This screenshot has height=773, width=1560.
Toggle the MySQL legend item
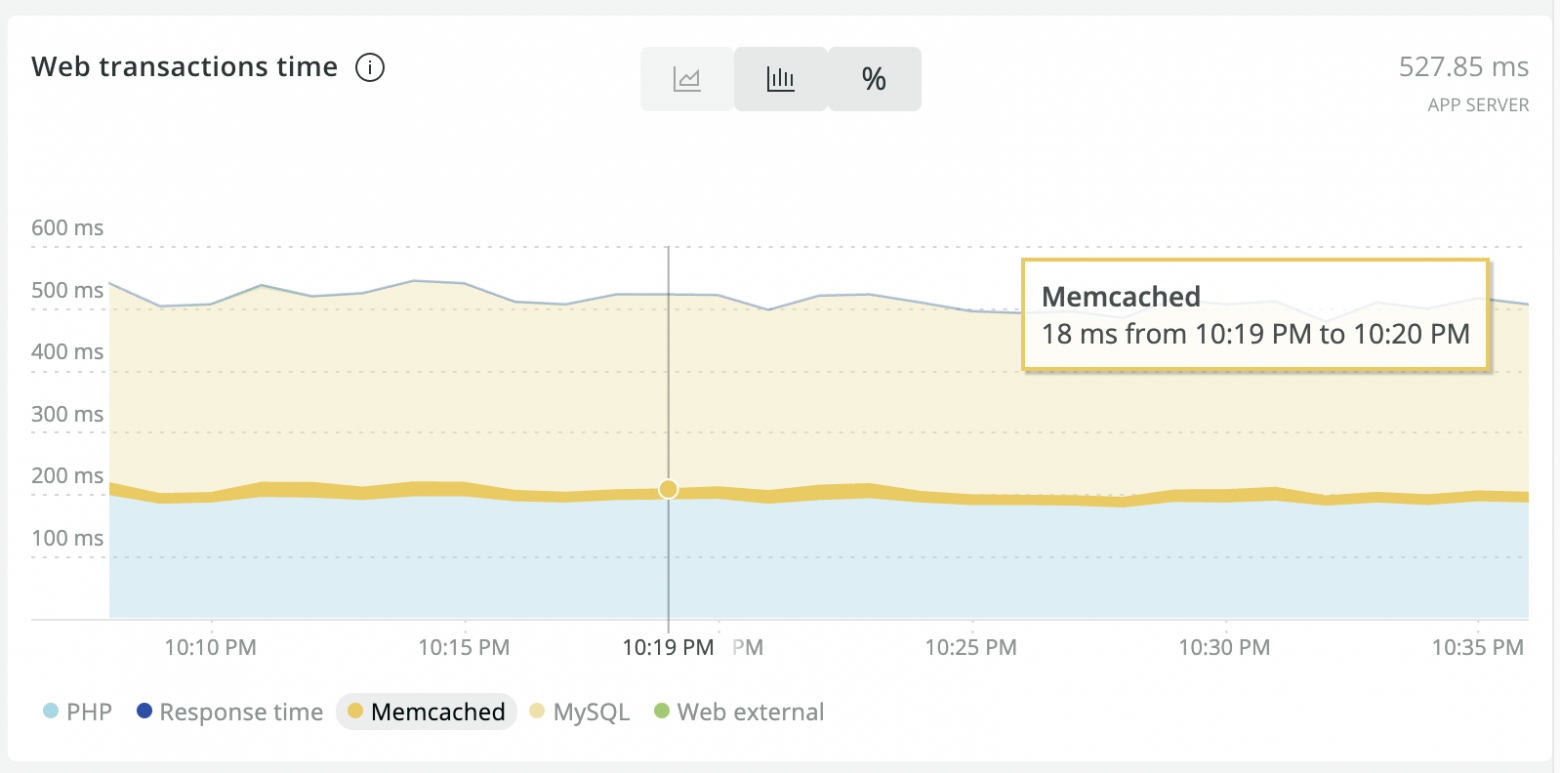[591, 712]
